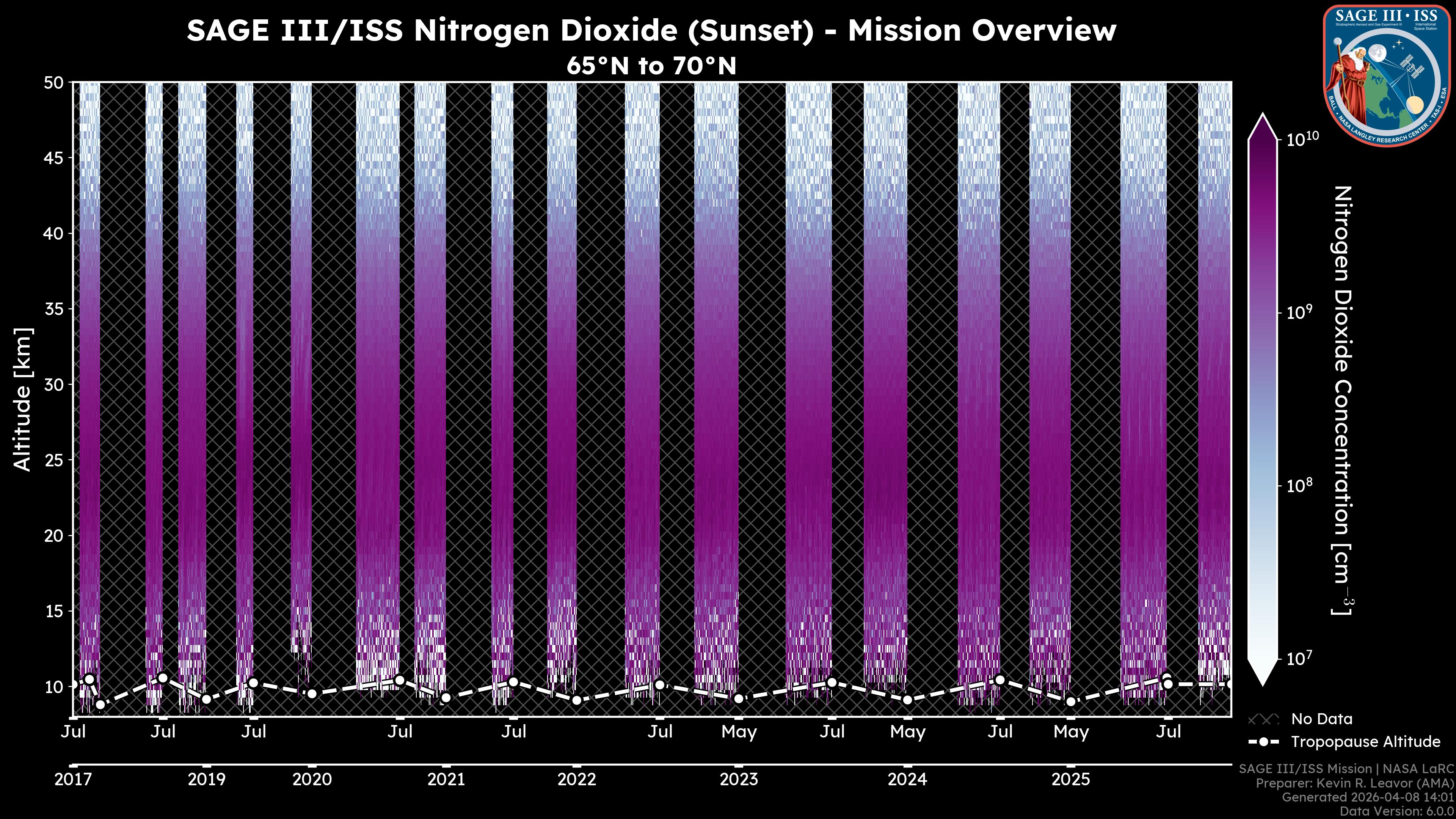Click the tropopause marker above 2025
1456x819 pixels.
point(1070,702)
